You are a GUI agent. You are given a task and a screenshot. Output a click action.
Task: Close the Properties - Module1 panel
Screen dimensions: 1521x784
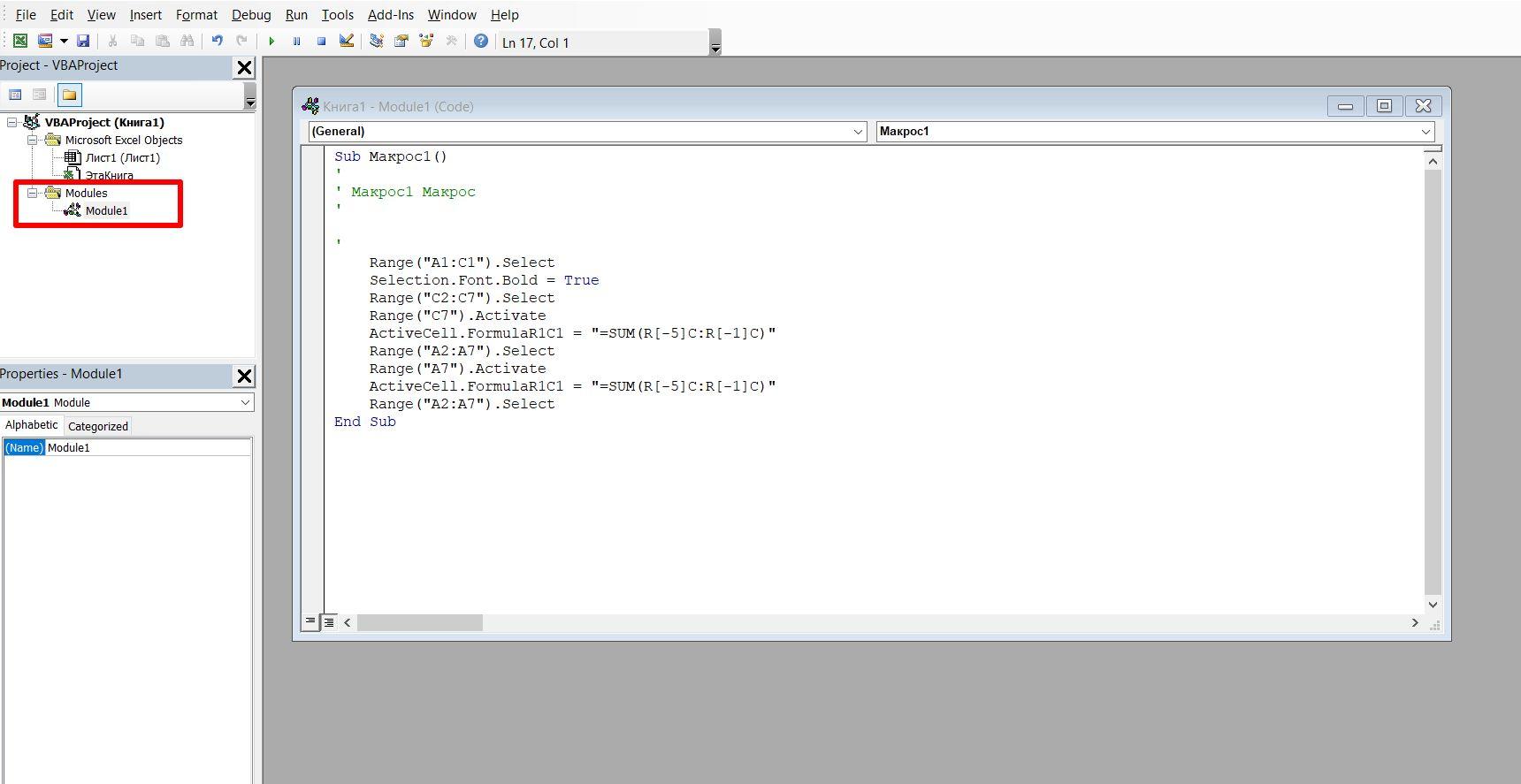click(x=245, y=376)
